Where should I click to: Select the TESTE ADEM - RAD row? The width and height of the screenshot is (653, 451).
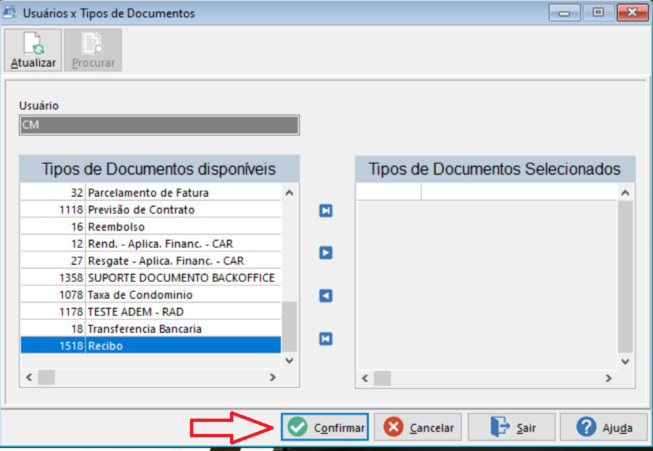point(151,312)
